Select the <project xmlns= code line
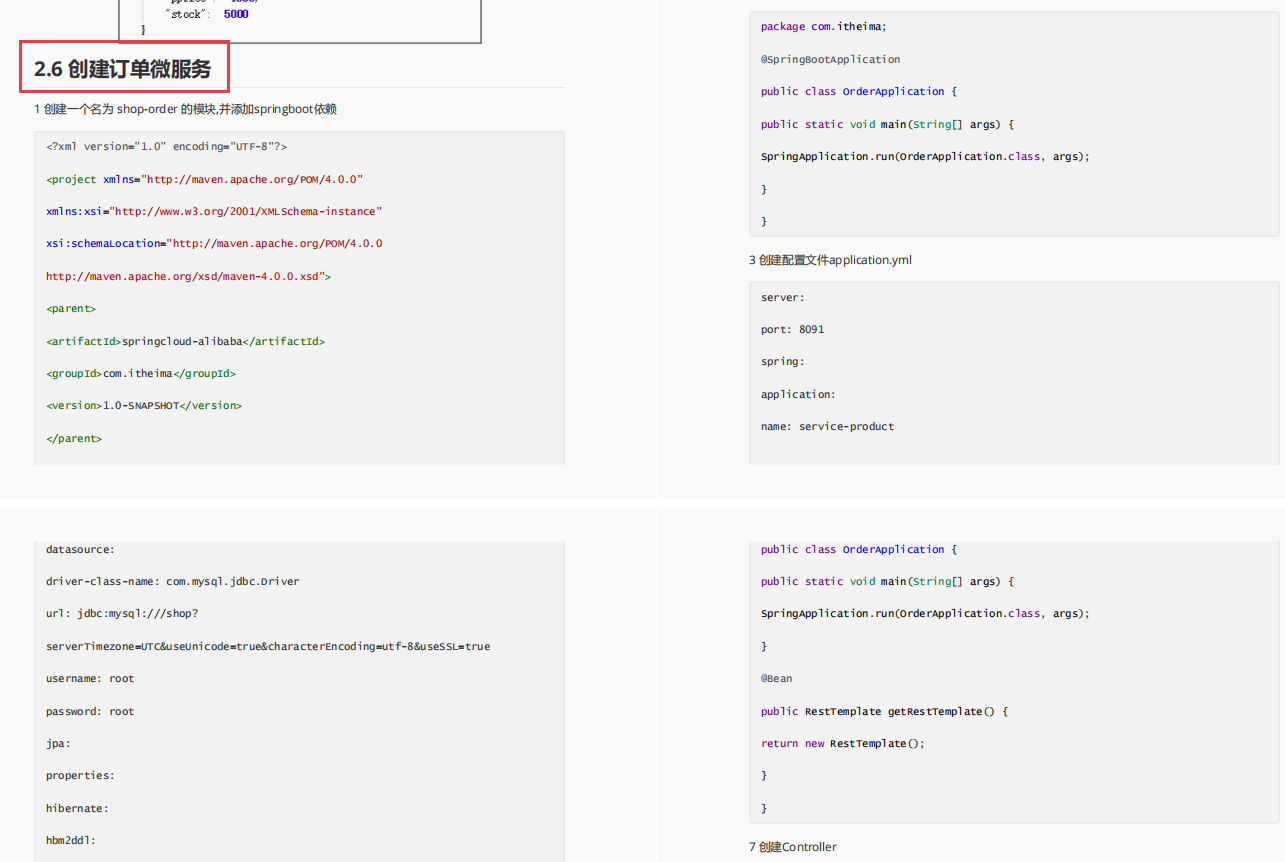This screenshot has height=862, width=1285. pyautogui.click(x=204, y=179)
